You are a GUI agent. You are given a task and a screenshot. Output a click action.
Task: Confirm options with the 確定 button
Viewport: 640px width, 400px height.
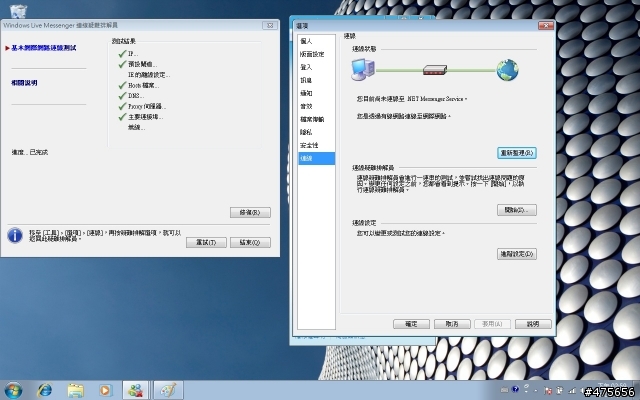click(411, 324)
